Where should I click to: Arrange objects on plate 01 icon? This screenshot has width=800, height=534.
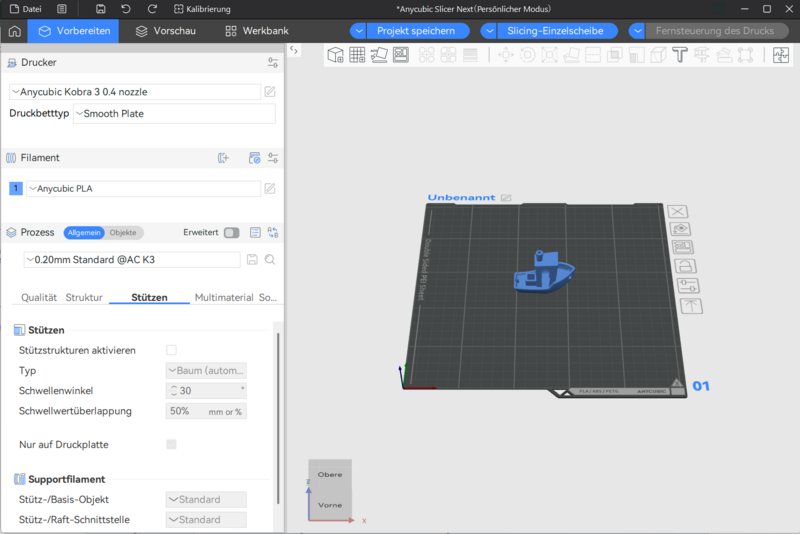point(683,247)
